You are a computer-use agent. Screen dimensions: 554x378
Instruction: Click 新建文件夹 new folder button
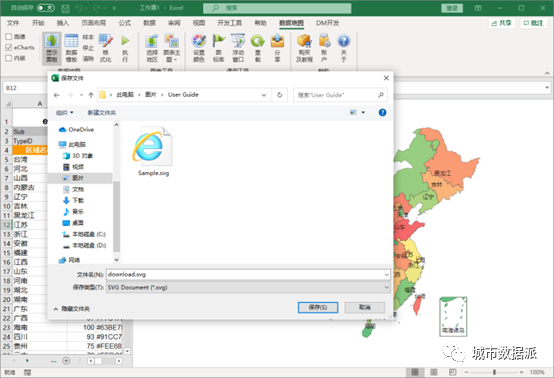tap(102, 113)
